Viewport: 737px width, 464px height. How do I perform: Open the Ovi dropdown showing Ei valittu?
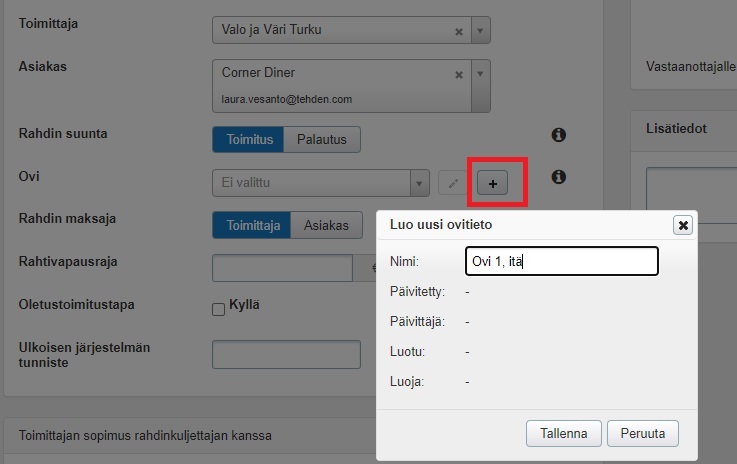click(x=420, y=183)
